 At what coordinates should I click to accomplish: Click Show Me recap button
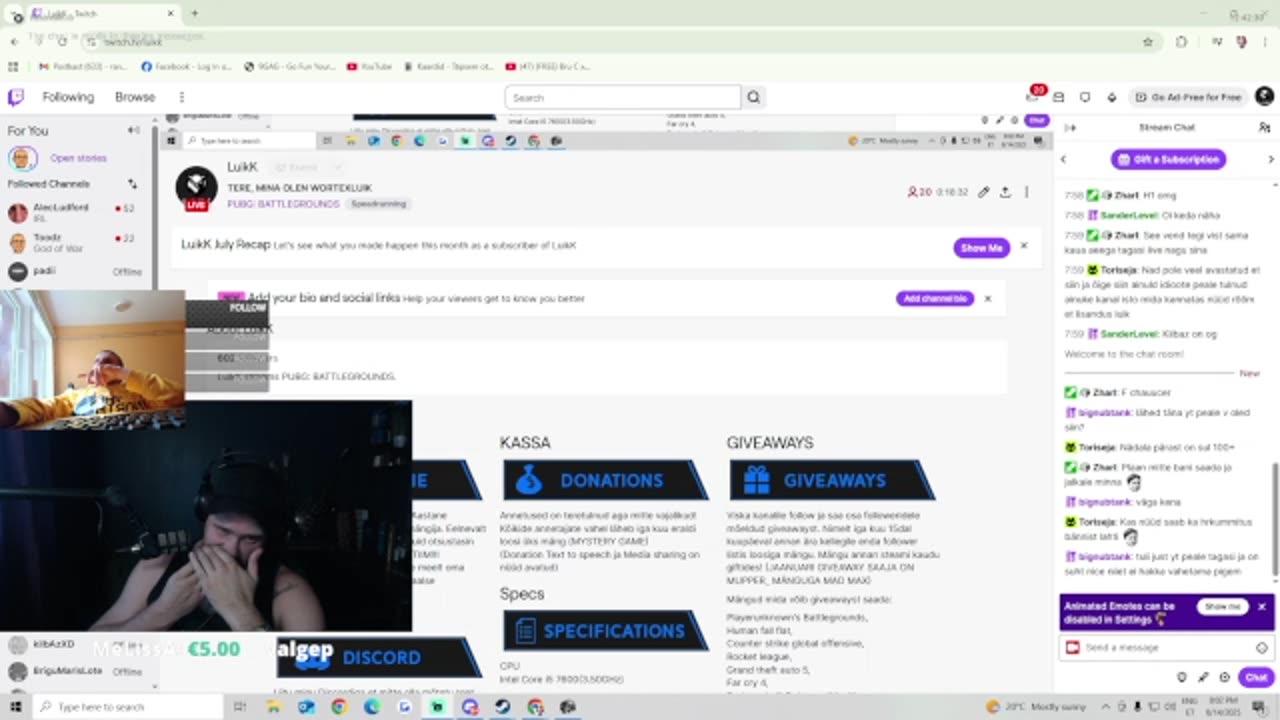pos(981,248)
